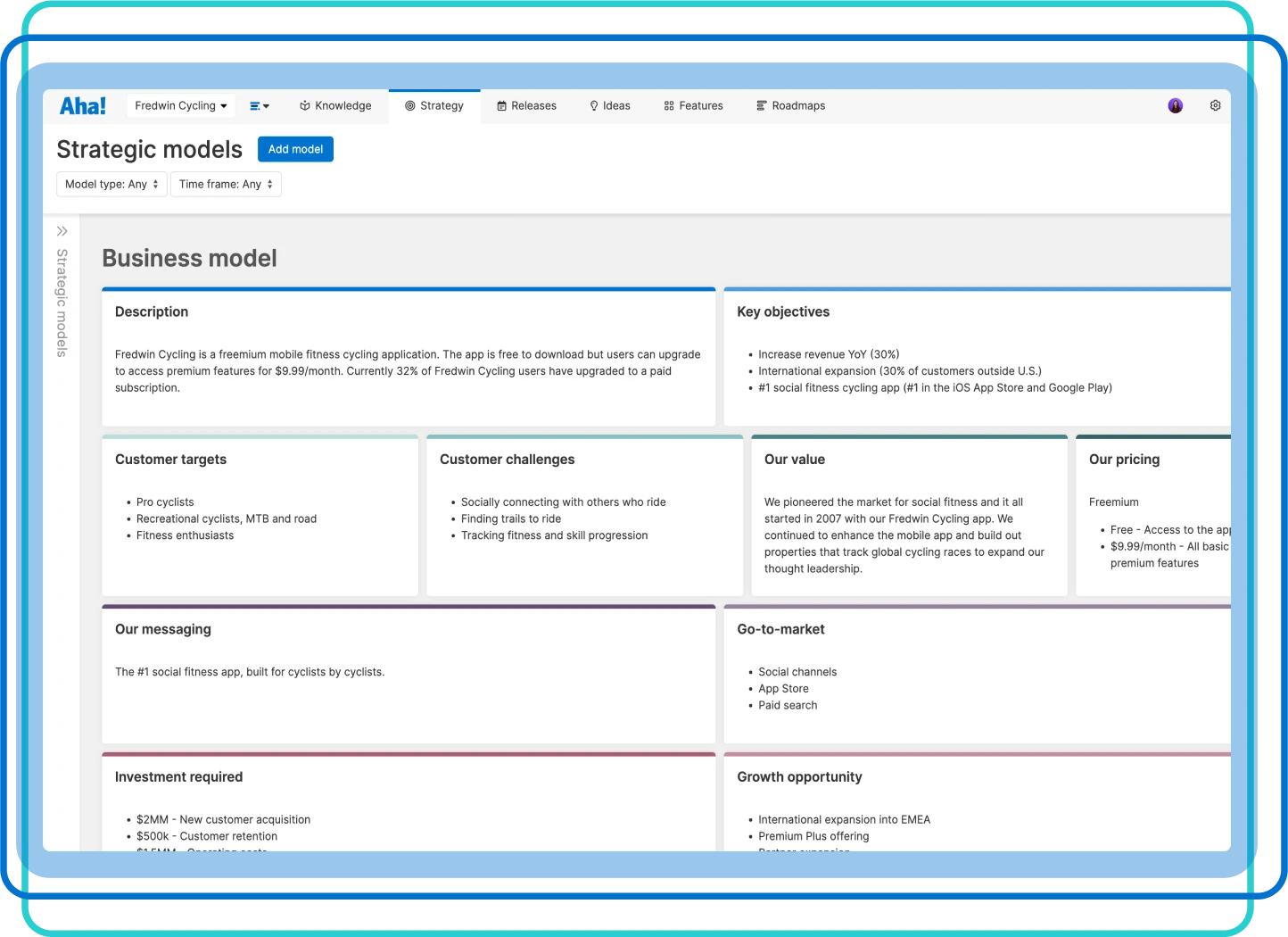Viewport: 1288px width, 937px height.
Task: Click the Description card heading
Action: point(152,312)
